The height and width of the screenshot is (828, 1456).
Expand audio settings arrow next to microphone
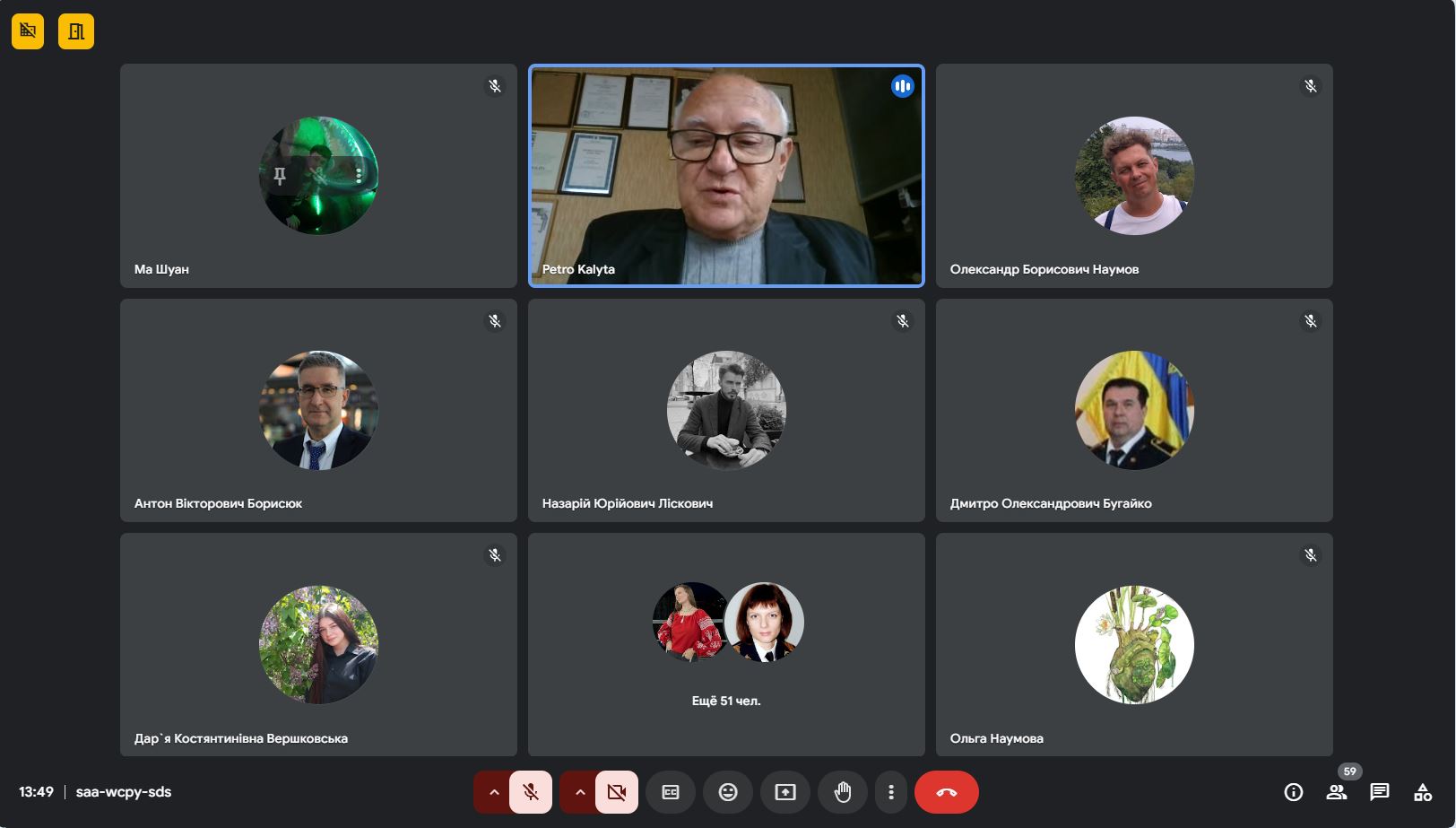pos(493,792)
